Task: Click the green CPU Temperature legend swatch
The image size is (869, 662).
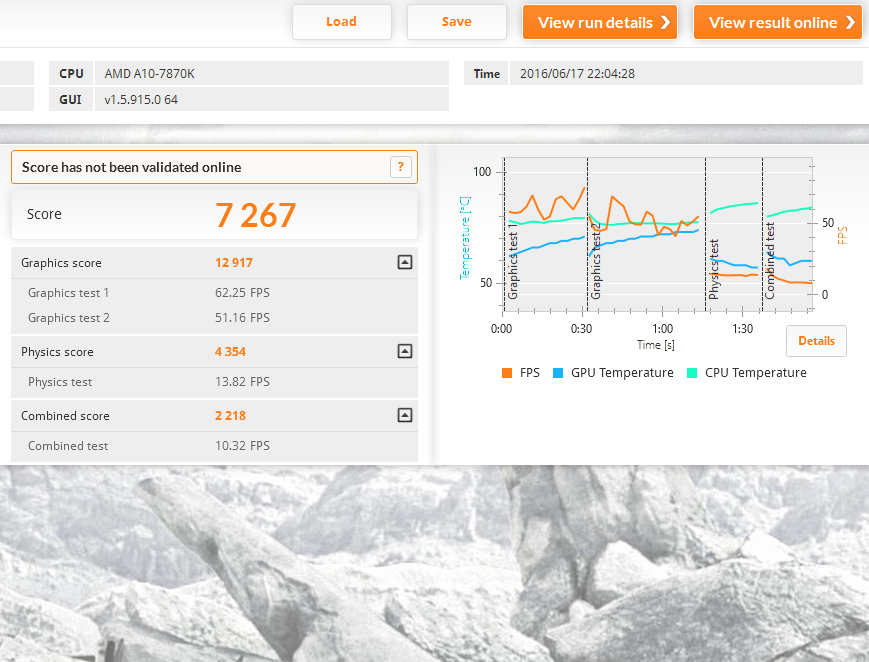Action: pos(692,373)
